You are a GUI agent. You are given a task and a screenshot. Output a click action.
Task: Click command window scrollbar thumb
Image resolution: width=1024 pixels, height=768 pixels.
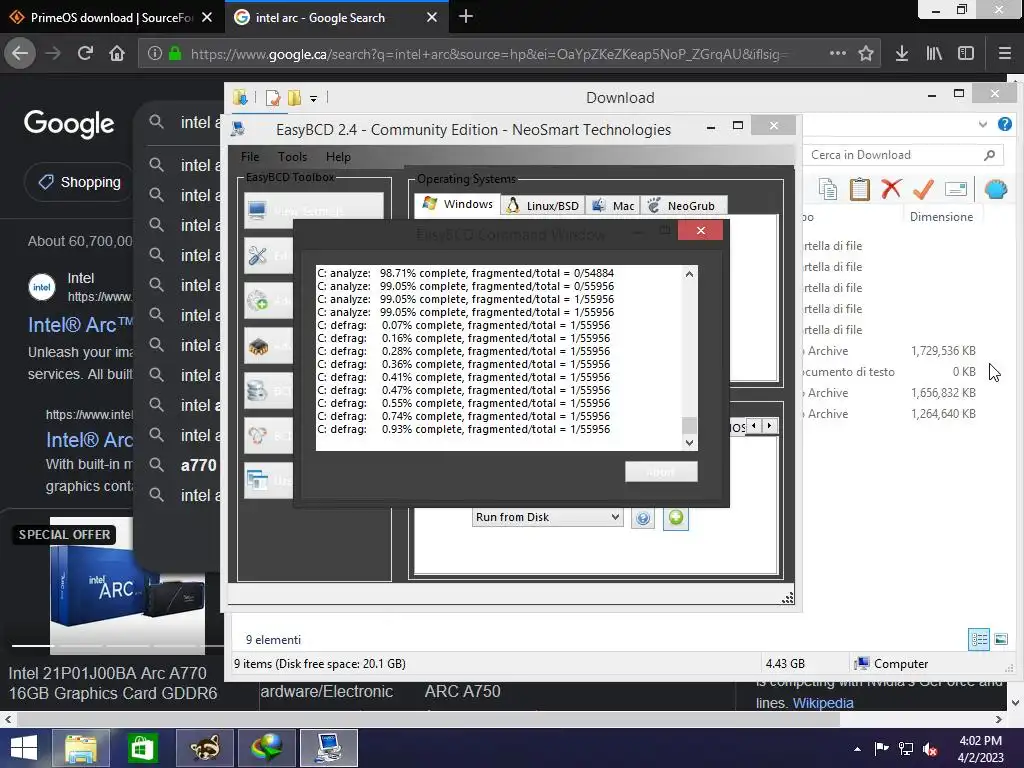point(689,425)
